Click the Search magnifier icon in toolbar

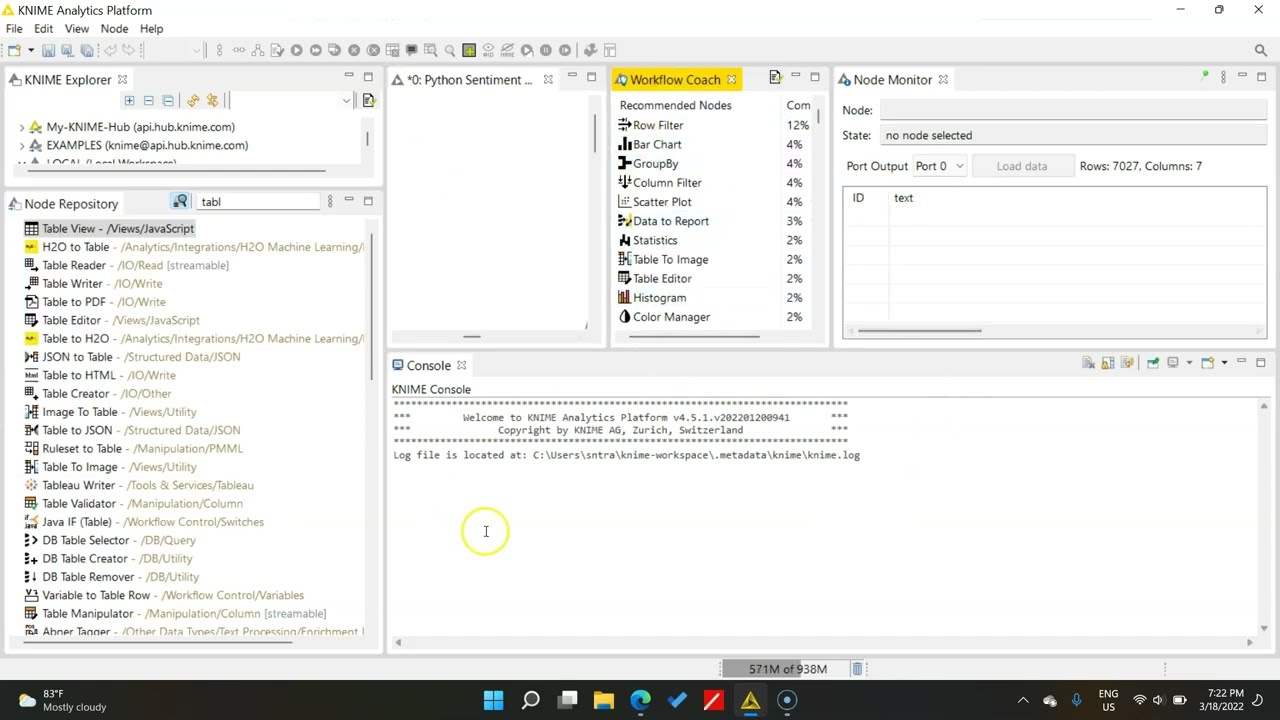tap(450, 50)
